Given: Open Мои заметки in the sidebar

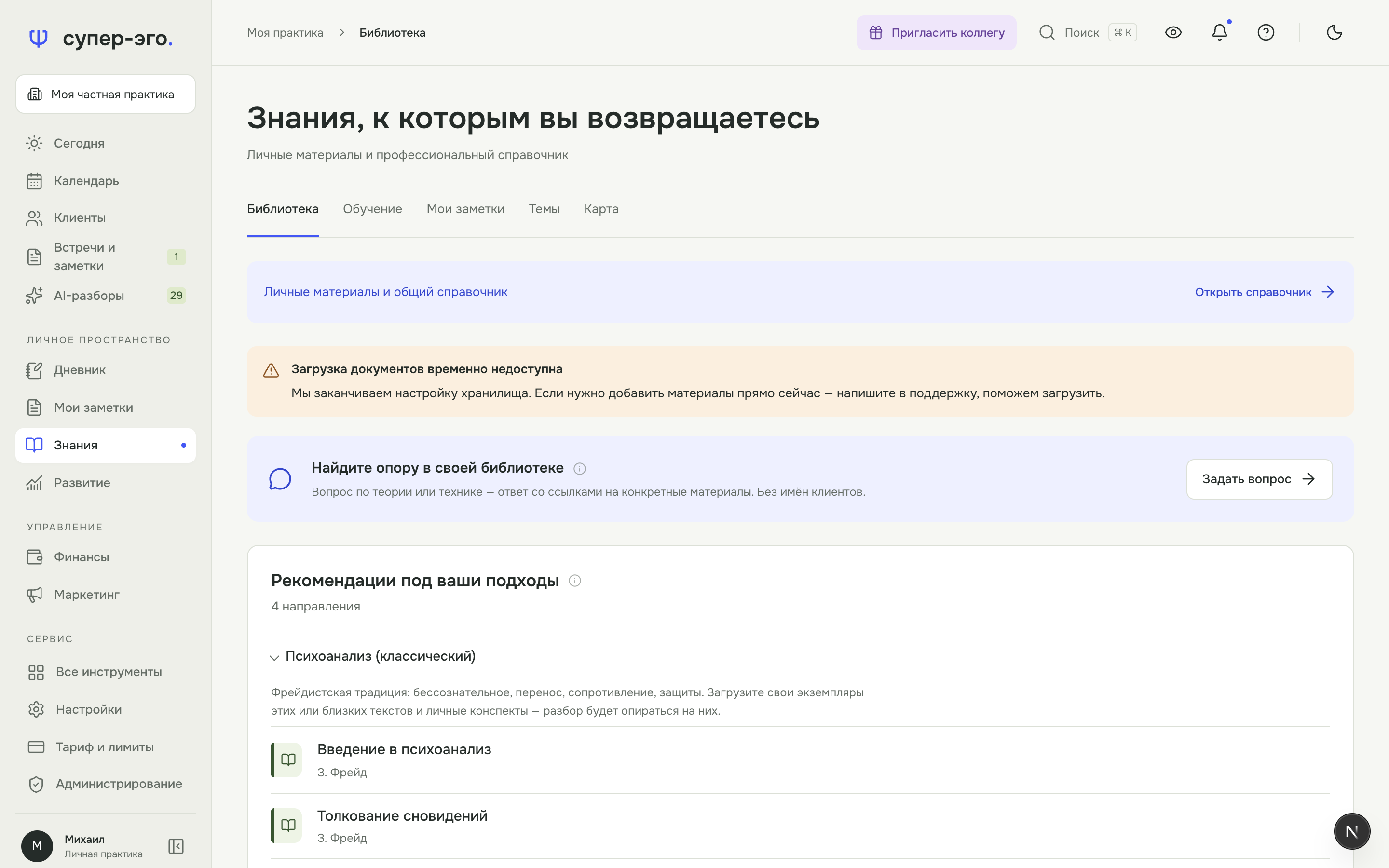Looking at the screenshot, I should click(x=106, y=407).
